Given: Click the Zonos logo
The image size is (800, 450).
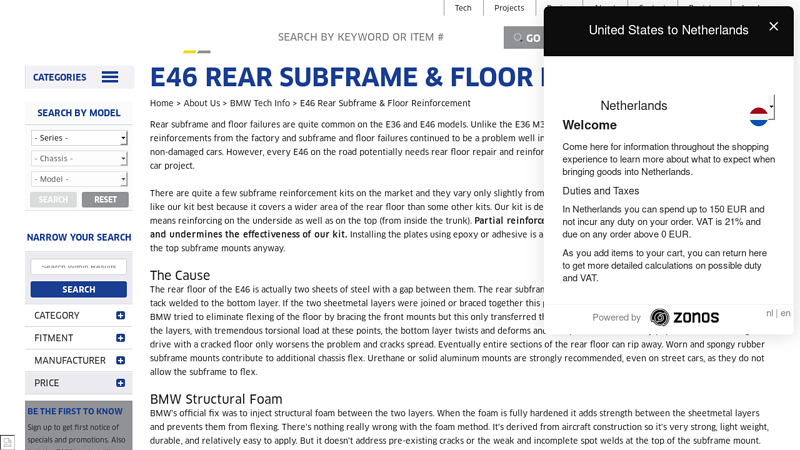Looking at the screenshot, I should pyautogui.click(x=685, y=317).
